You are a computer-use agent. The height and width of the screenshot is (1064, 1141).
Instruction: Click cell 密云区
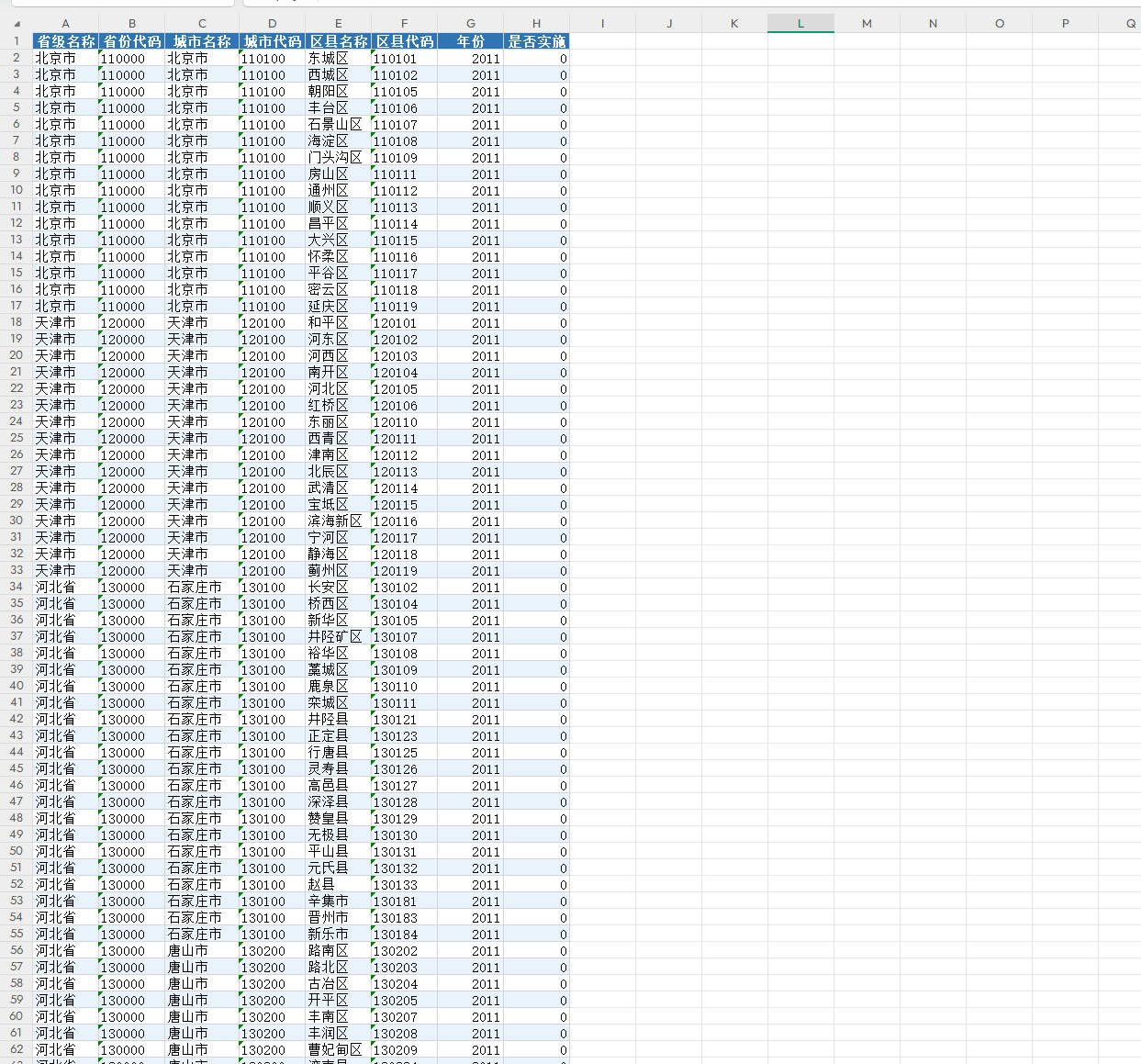pos(339,289)
